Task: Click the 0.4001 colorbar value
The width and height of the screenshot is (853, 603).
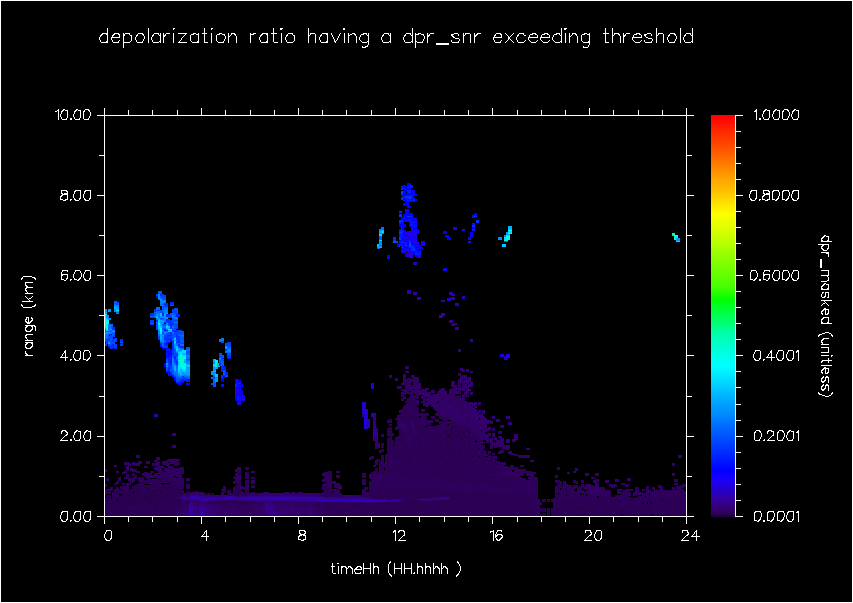Action: (775, 356)
